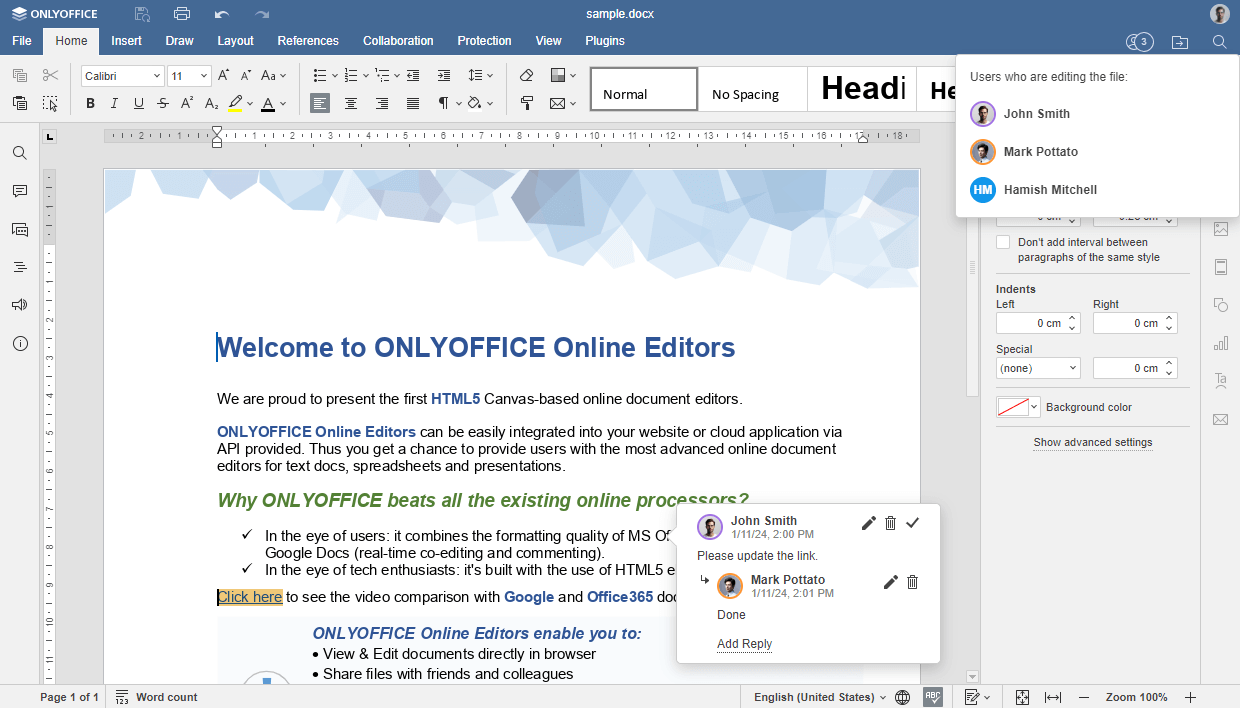The height and width of the screenshot is (708, 1240).
Task: Open the Special indent dropdown
Action: [1037, 367]
